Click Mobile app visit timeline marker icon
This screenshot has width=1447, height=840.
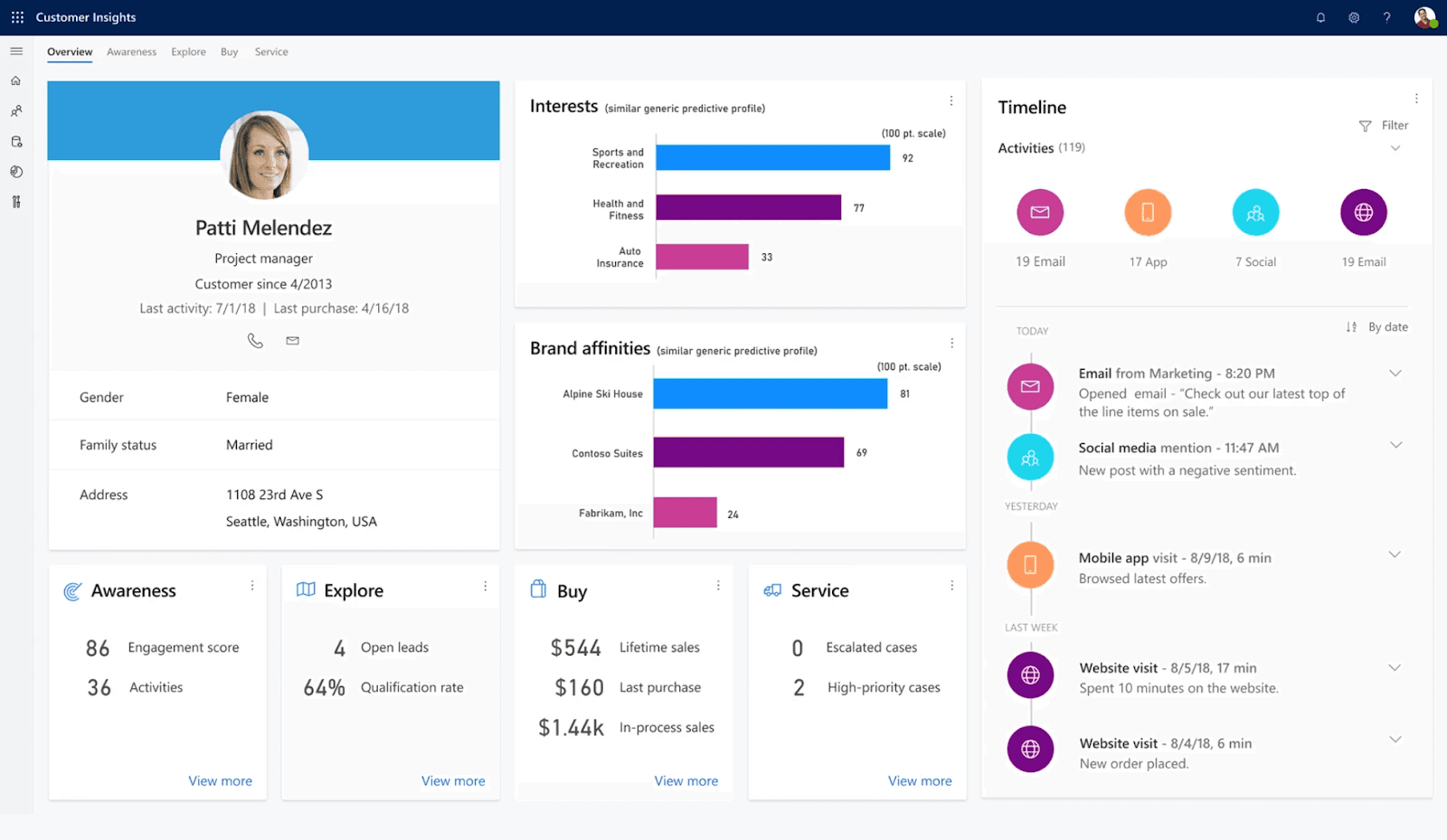(1030, 565)
